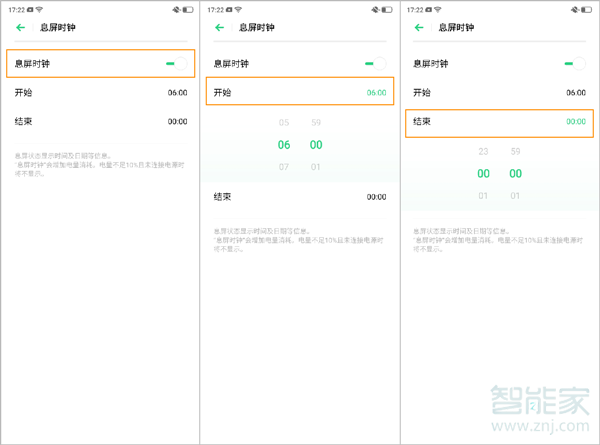Viewport: 600px width, 445px height.
Task: Collapse highlighted 结束 row in right screen
Action: [x=499, y=121]
